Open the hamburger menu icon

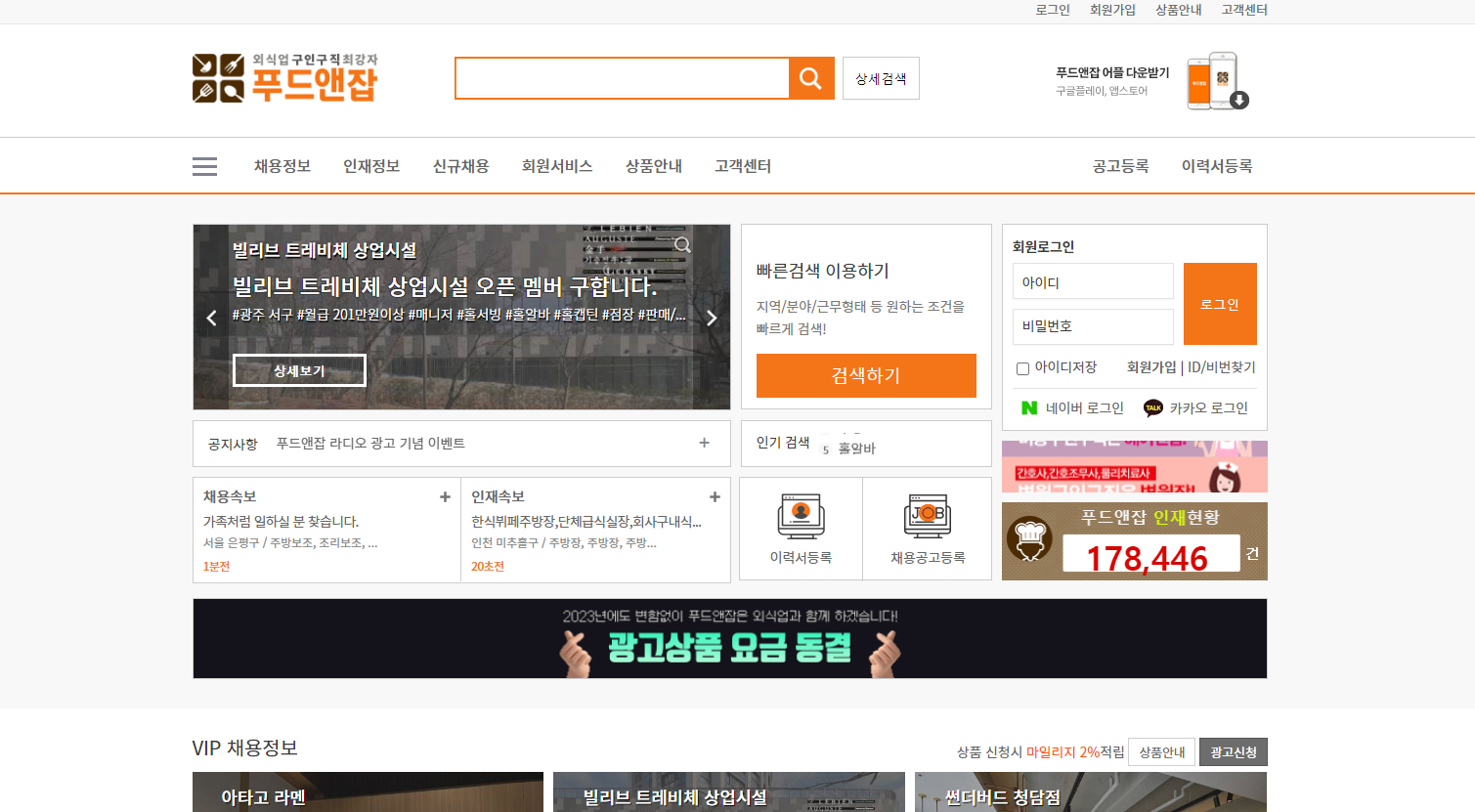[204, 165]
